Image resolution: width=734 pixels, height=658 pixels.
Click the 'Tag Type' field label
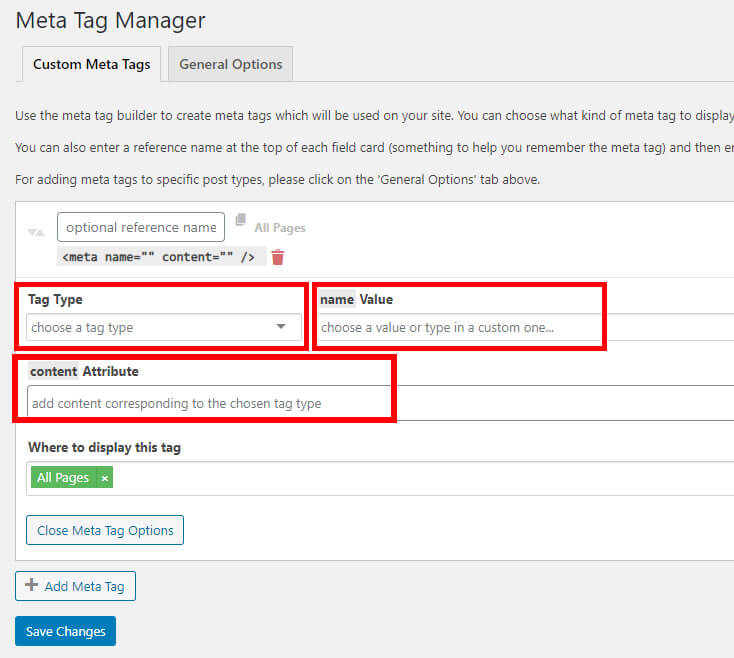pos(55,299)
